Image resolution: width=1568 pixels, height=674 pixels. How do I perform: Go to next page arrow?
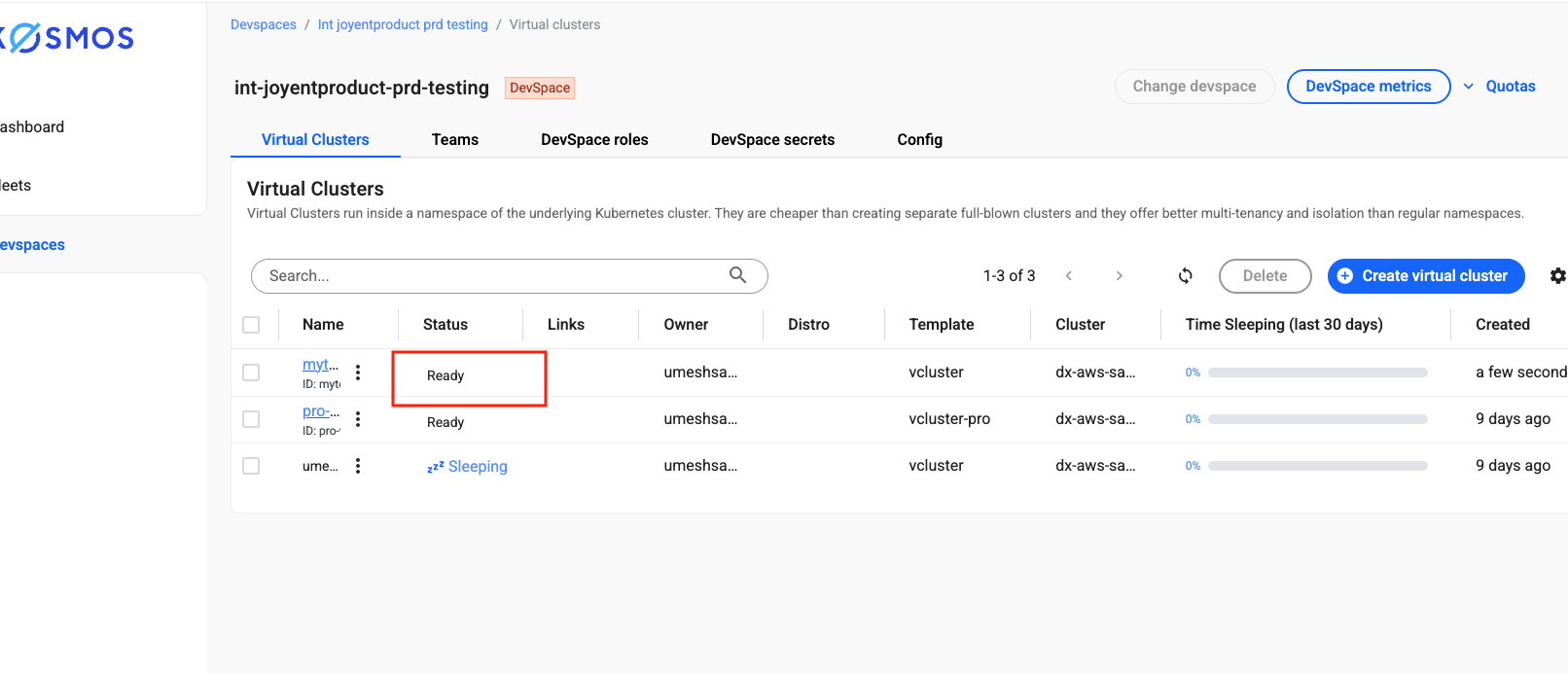click(1120, 276)
